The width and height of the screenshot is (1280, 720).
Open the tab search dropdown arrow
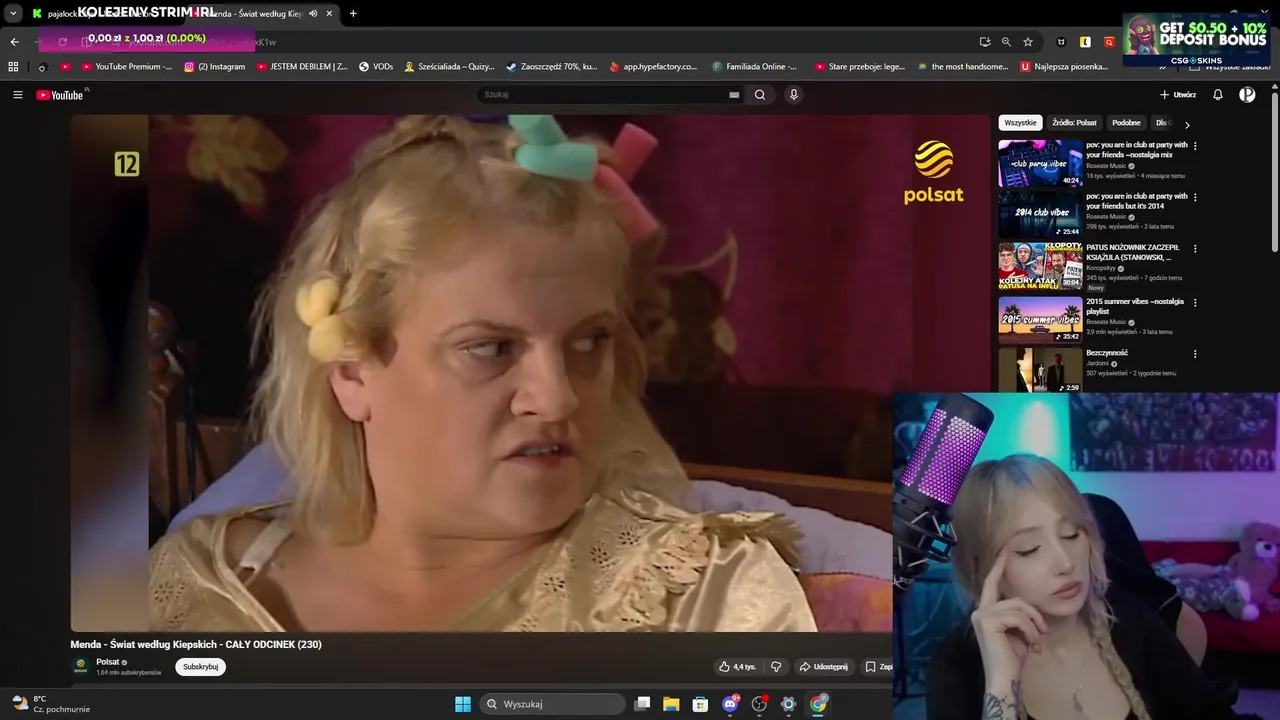pos(13,13)
